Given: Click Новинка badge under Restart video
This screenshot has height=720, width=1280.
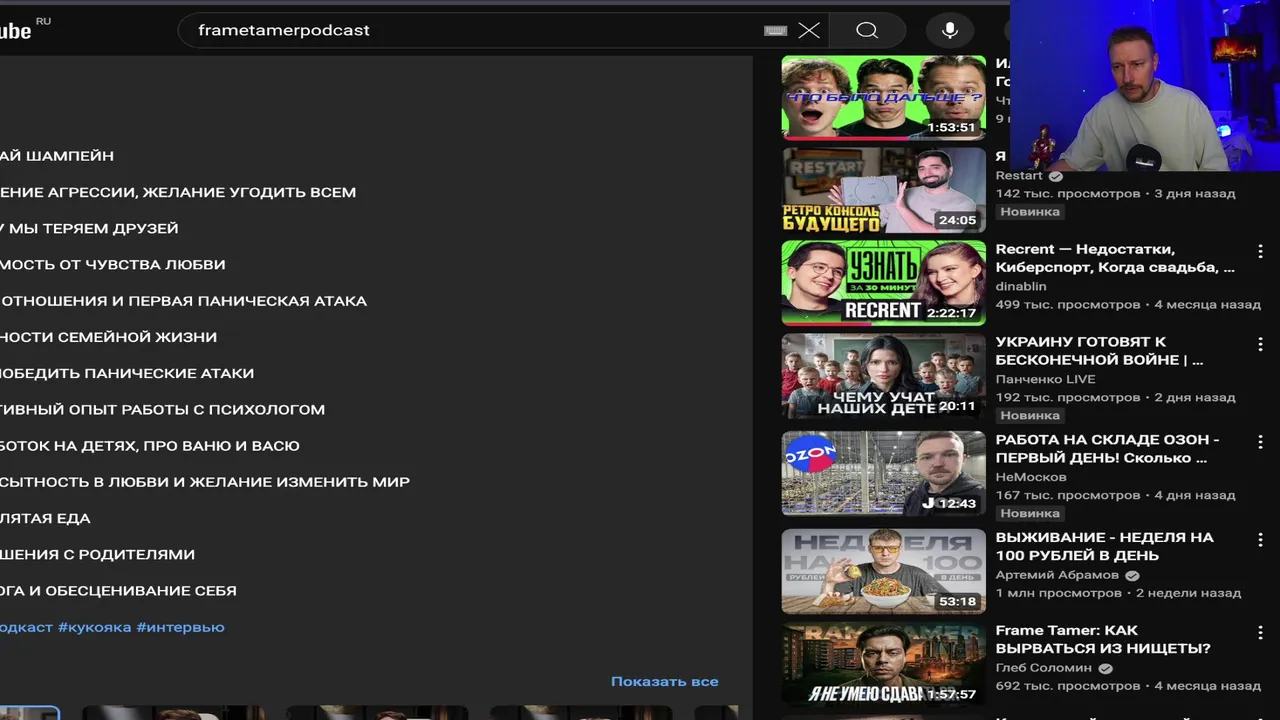Looking at the screenshot, I should (x=1030, y=212).
